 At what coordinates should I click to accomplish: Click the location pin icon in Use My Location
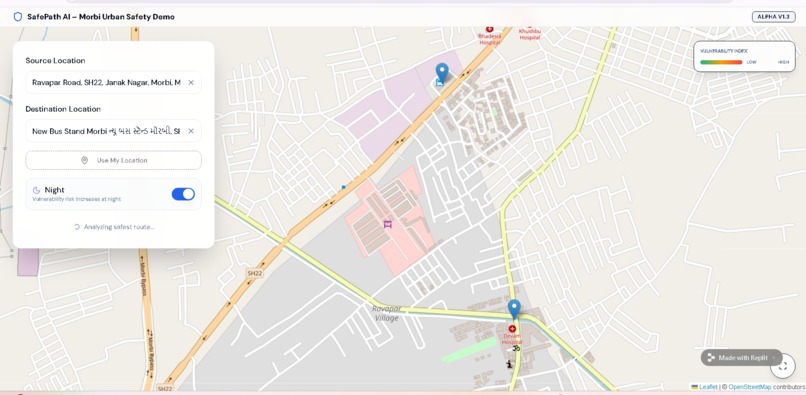85,160
